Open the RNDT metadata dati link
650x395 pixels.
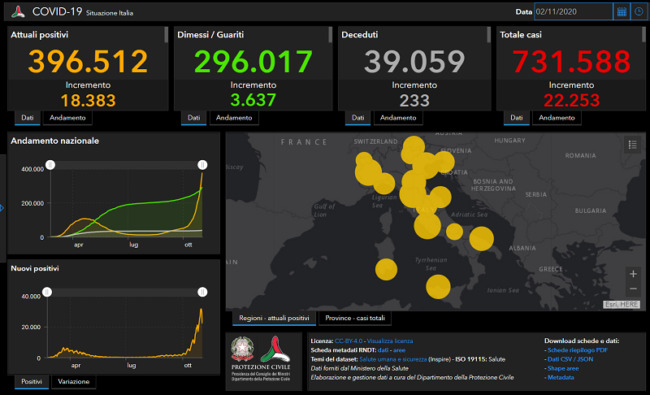pyautogui.click(x=383, y=350)
